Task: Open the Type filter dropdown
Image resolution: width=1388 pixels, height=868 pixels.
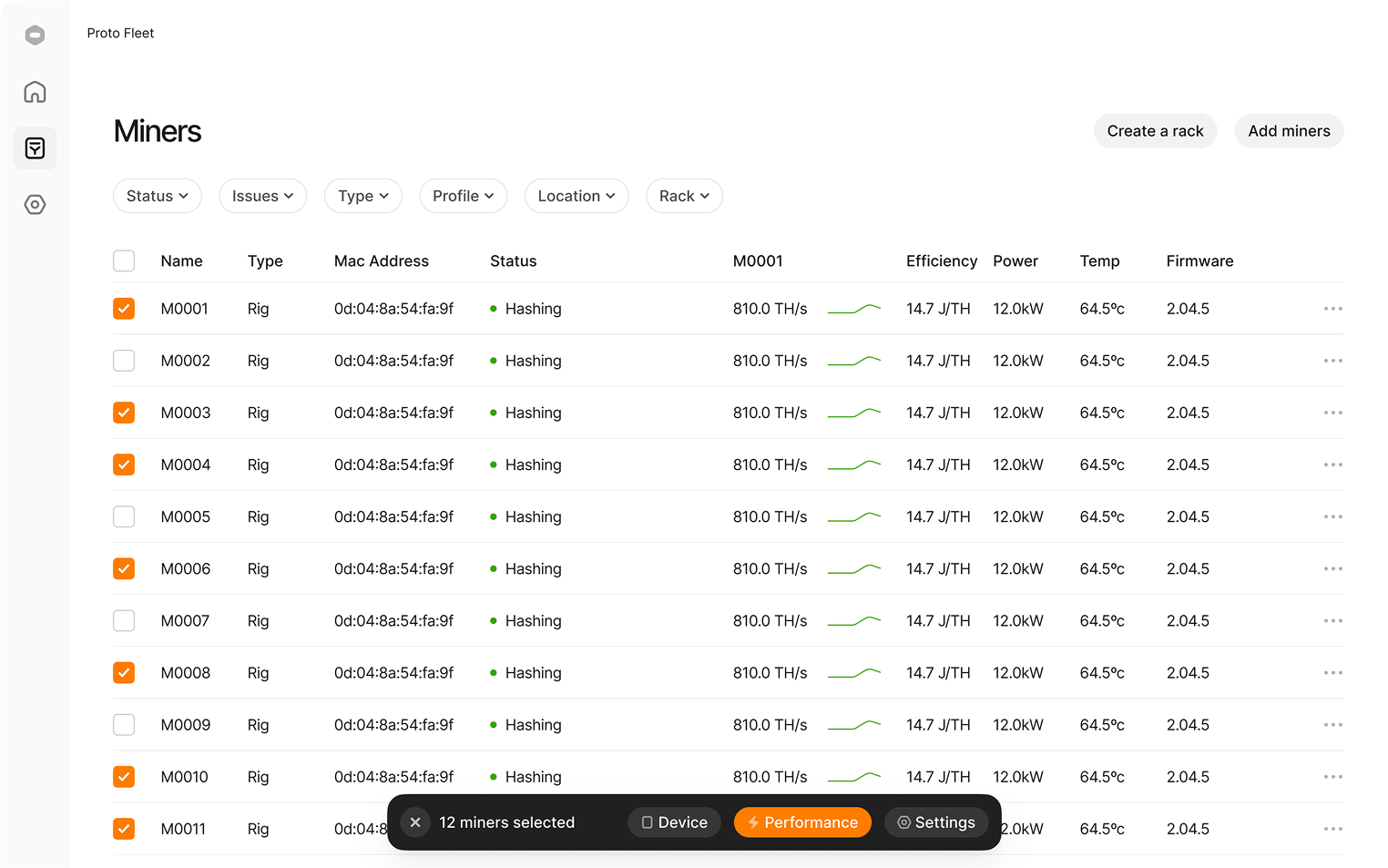Action: 363,196
